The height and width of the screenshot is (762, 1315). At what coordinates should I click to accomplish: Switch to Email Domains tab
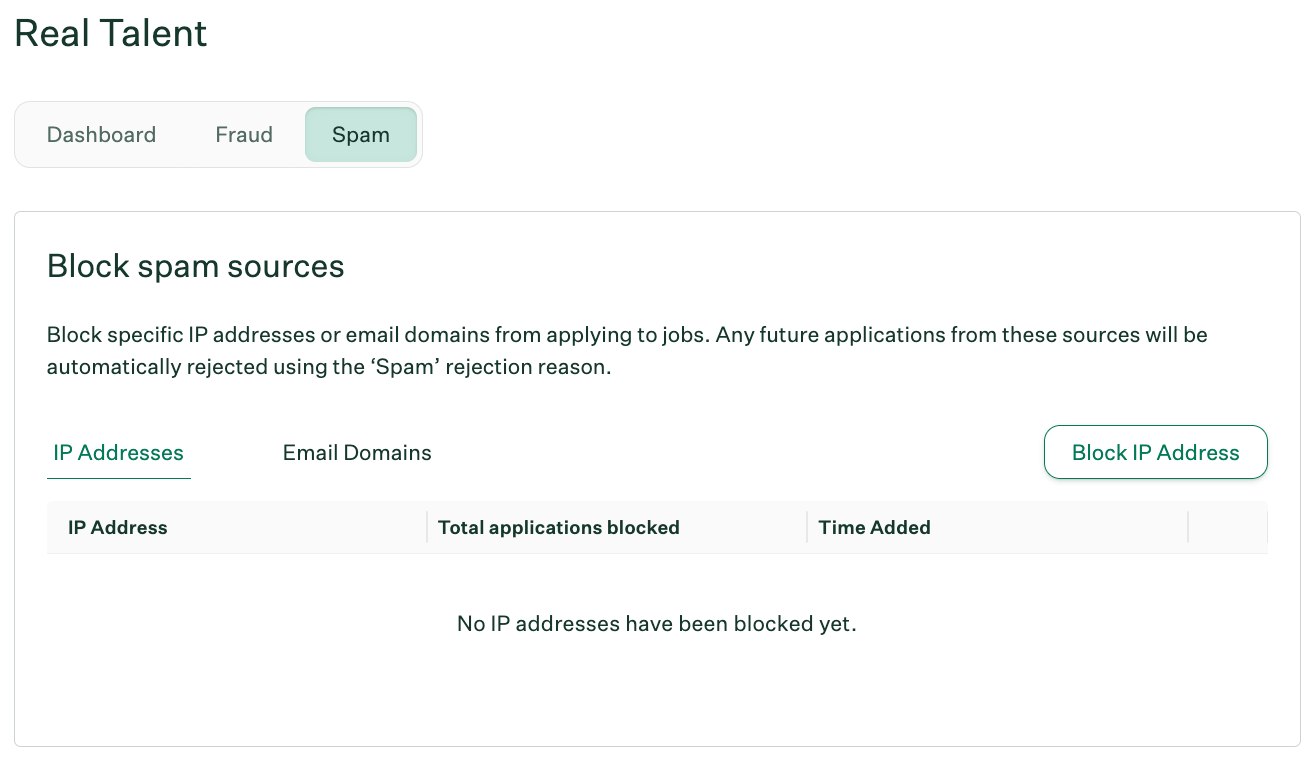(x=357, y=452)
